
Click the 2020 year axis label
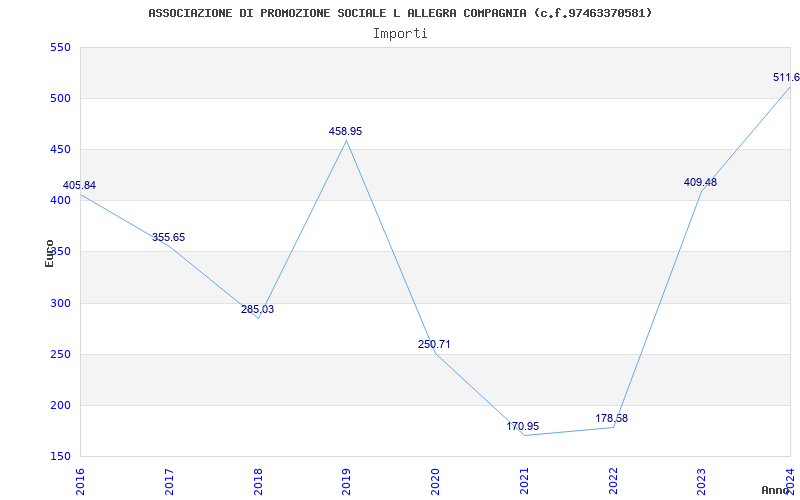[x=435, y=481]
